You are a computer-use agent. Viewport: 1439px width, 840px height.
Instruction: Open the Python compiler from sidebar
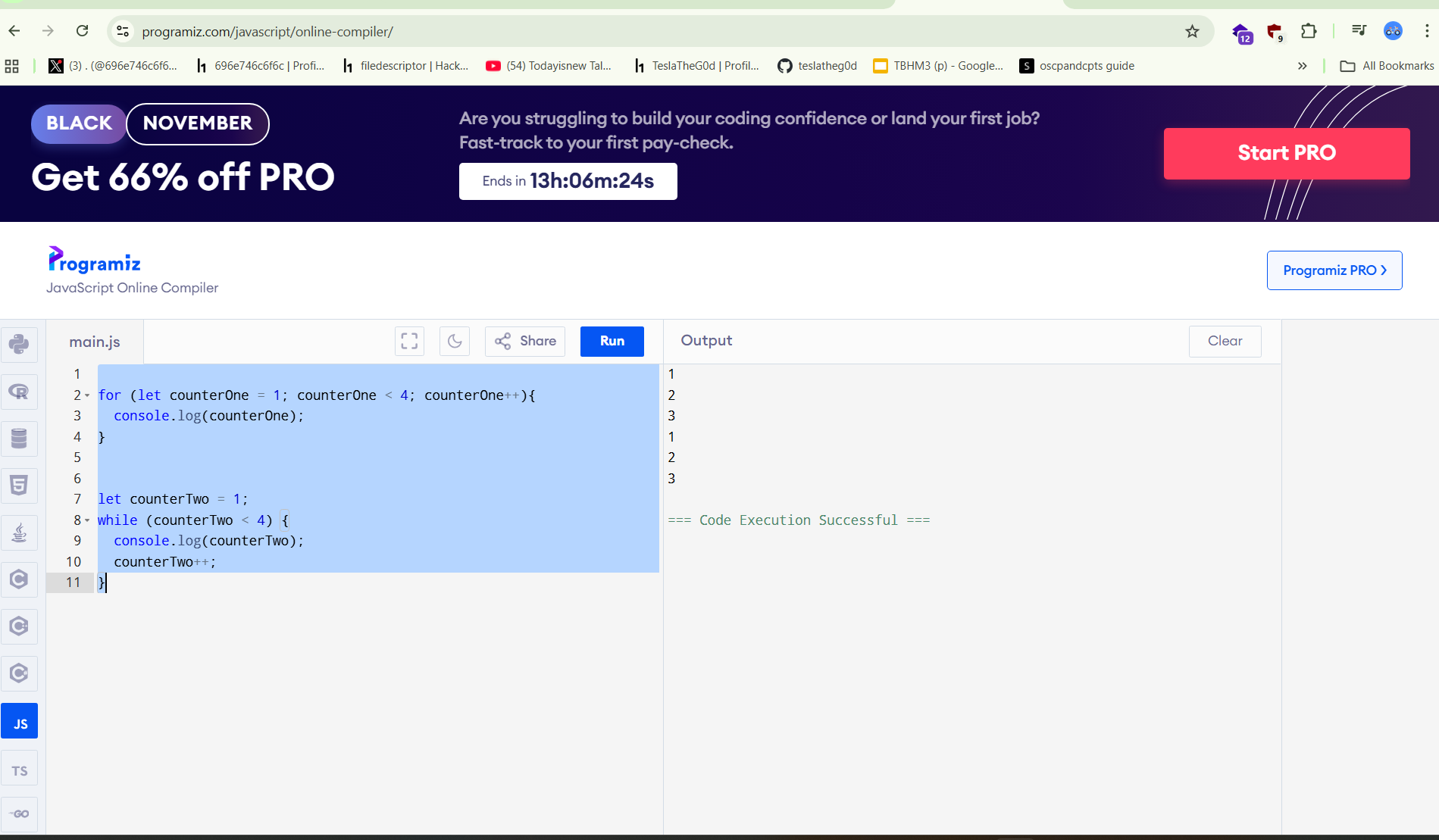(19, 345)
